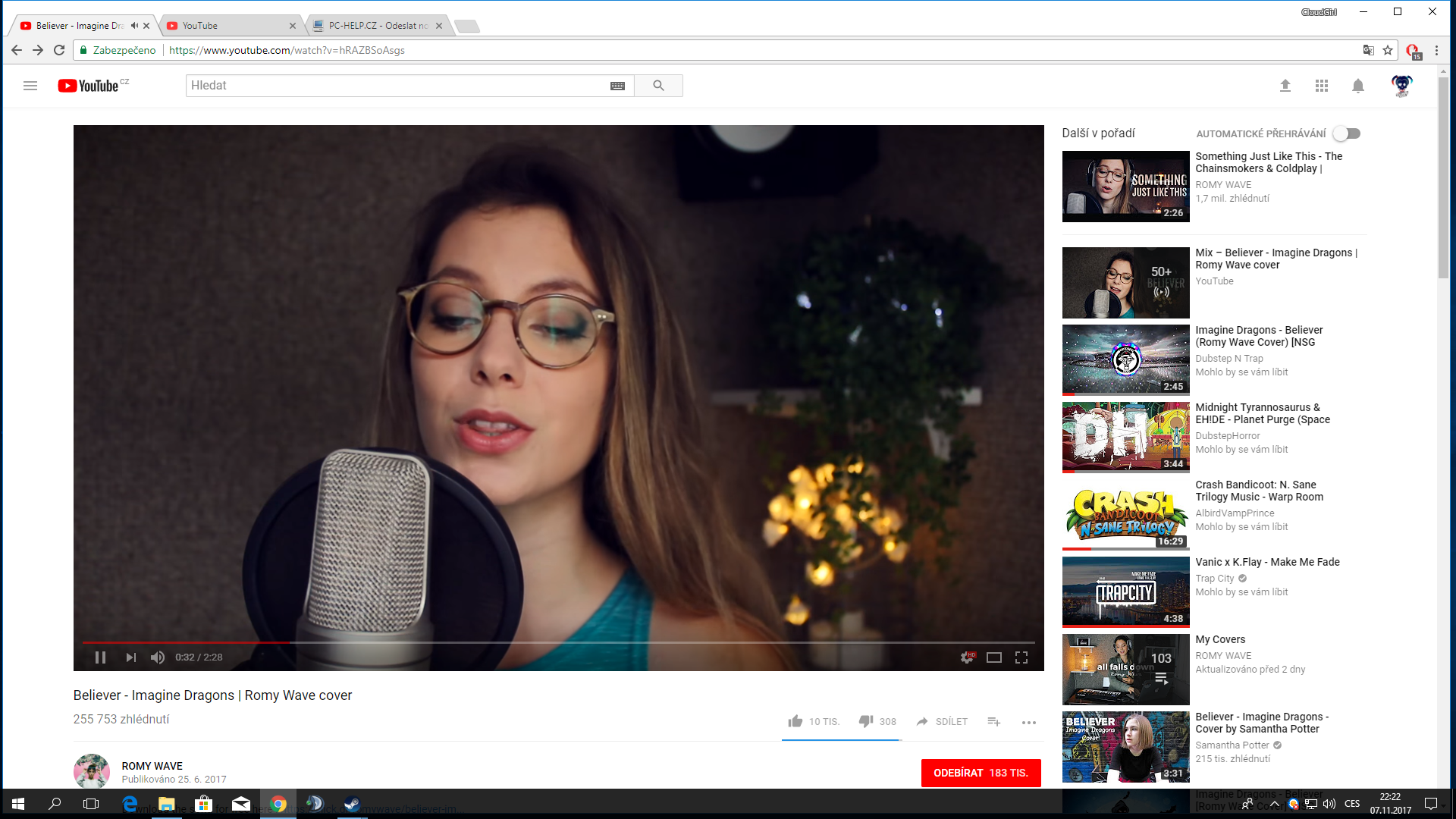
Task: Expand the hamburger guide menu
Action: 30,86
